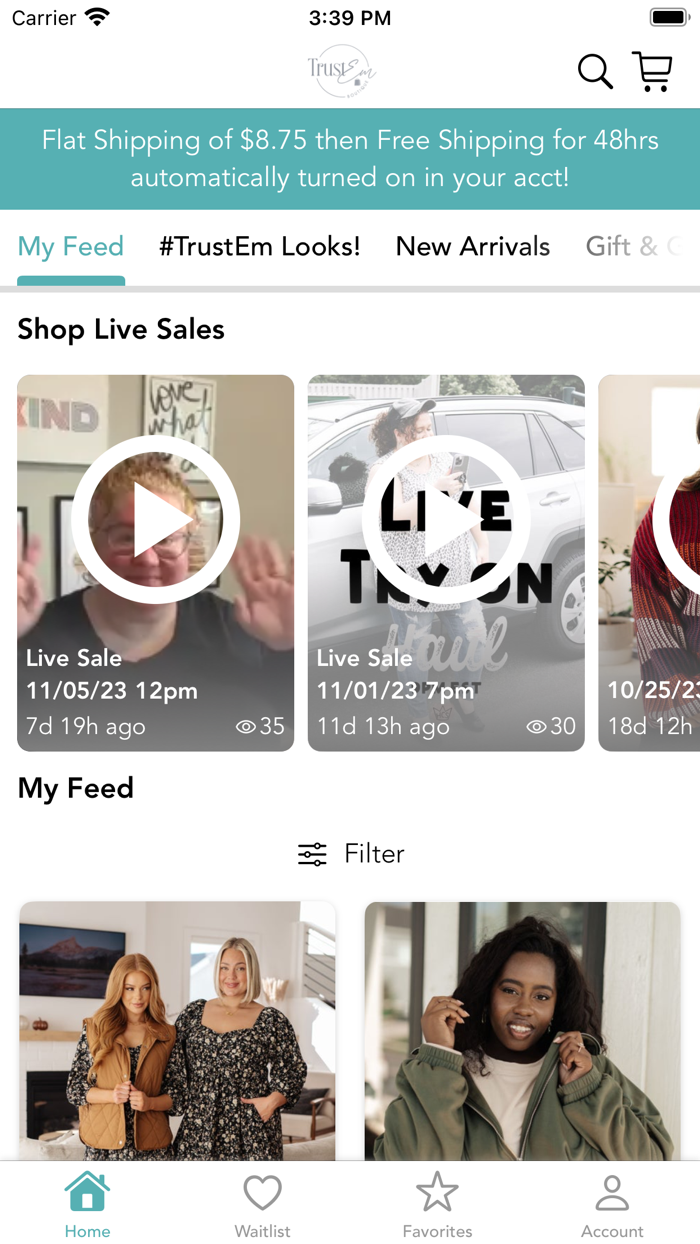The width and height of the screenshot is (700, 1244).
Task: Select the My Feed tab
Action: (71, 246)
